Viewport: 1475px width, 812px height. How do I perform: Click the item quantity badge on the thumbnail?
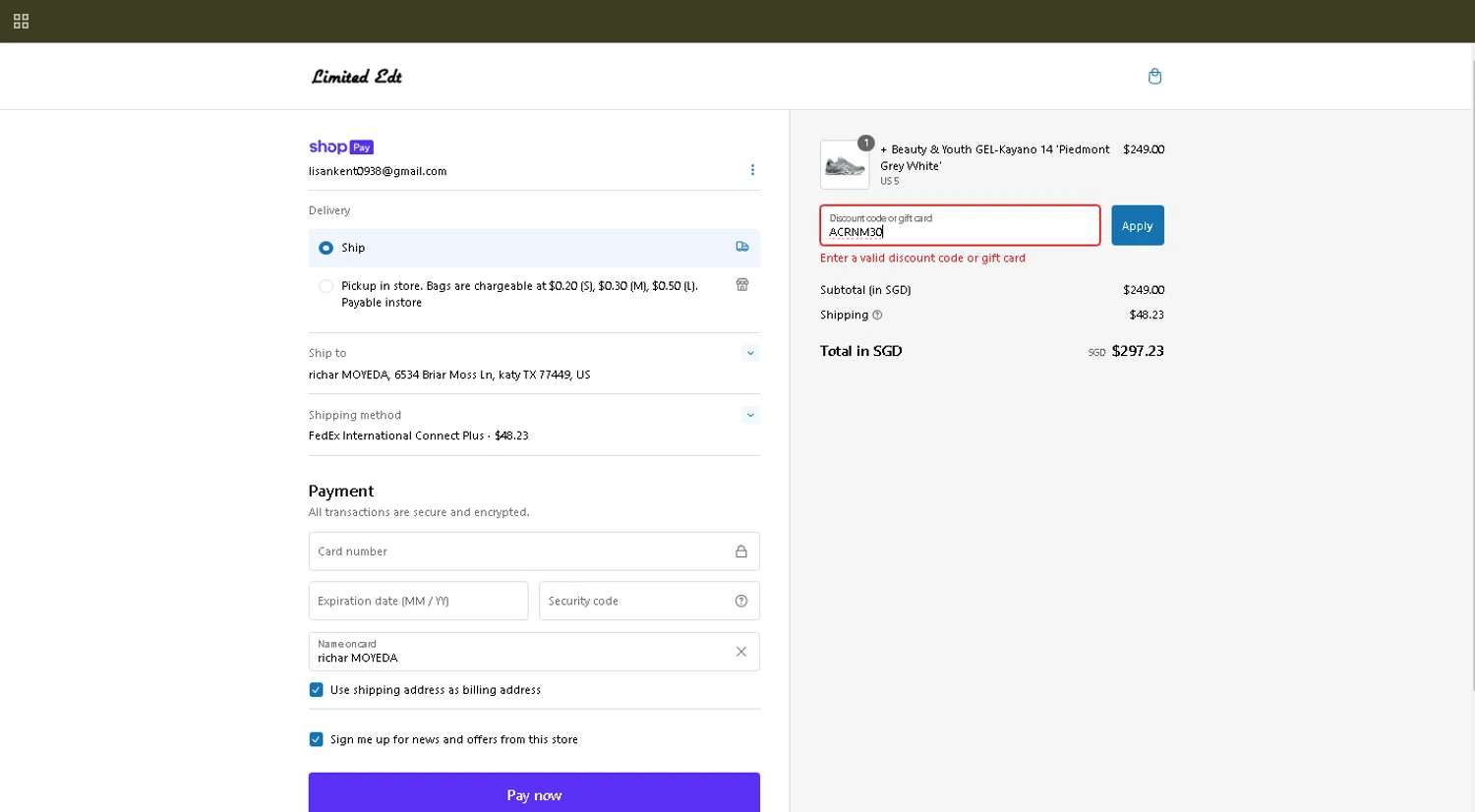tap(865, 144)
